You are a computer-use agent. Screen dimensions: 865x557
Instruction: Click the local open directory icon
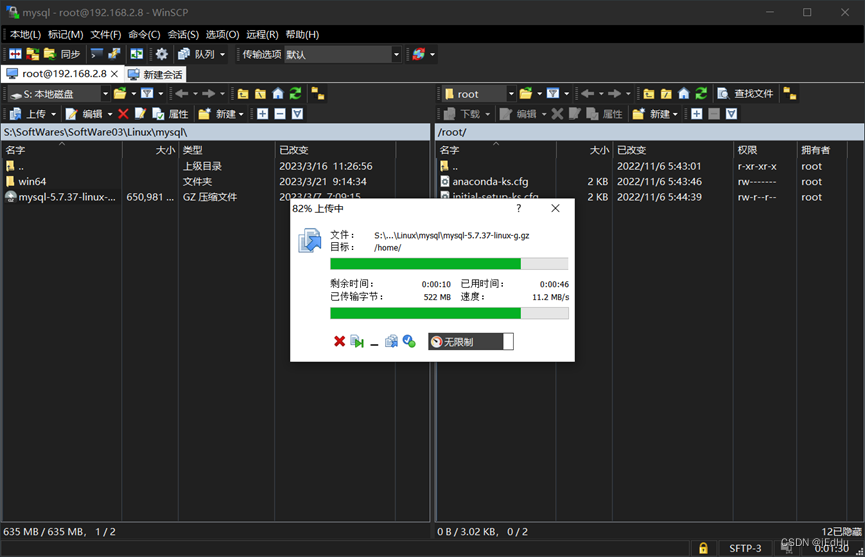[120, 94]
